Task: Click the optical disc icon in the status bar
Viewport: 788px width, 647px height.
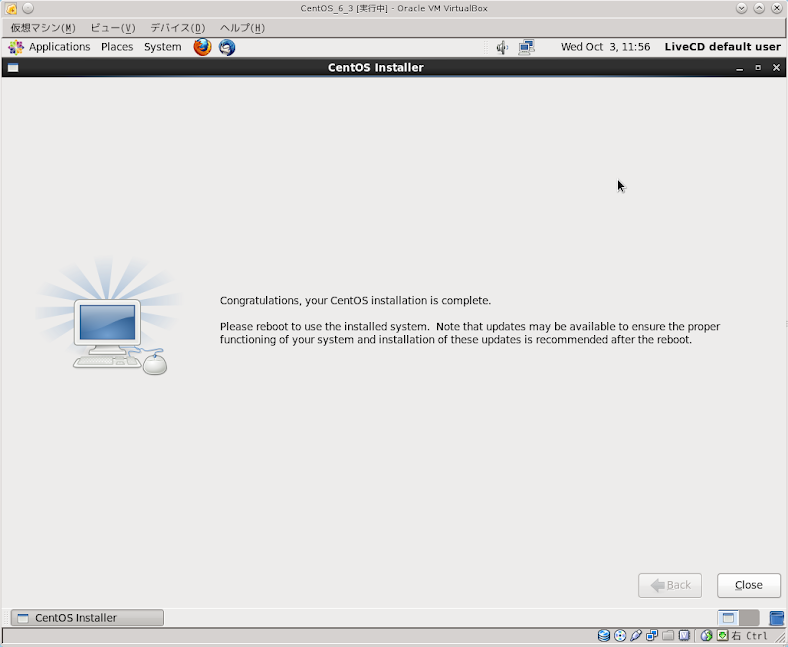Action: (620, 636)
